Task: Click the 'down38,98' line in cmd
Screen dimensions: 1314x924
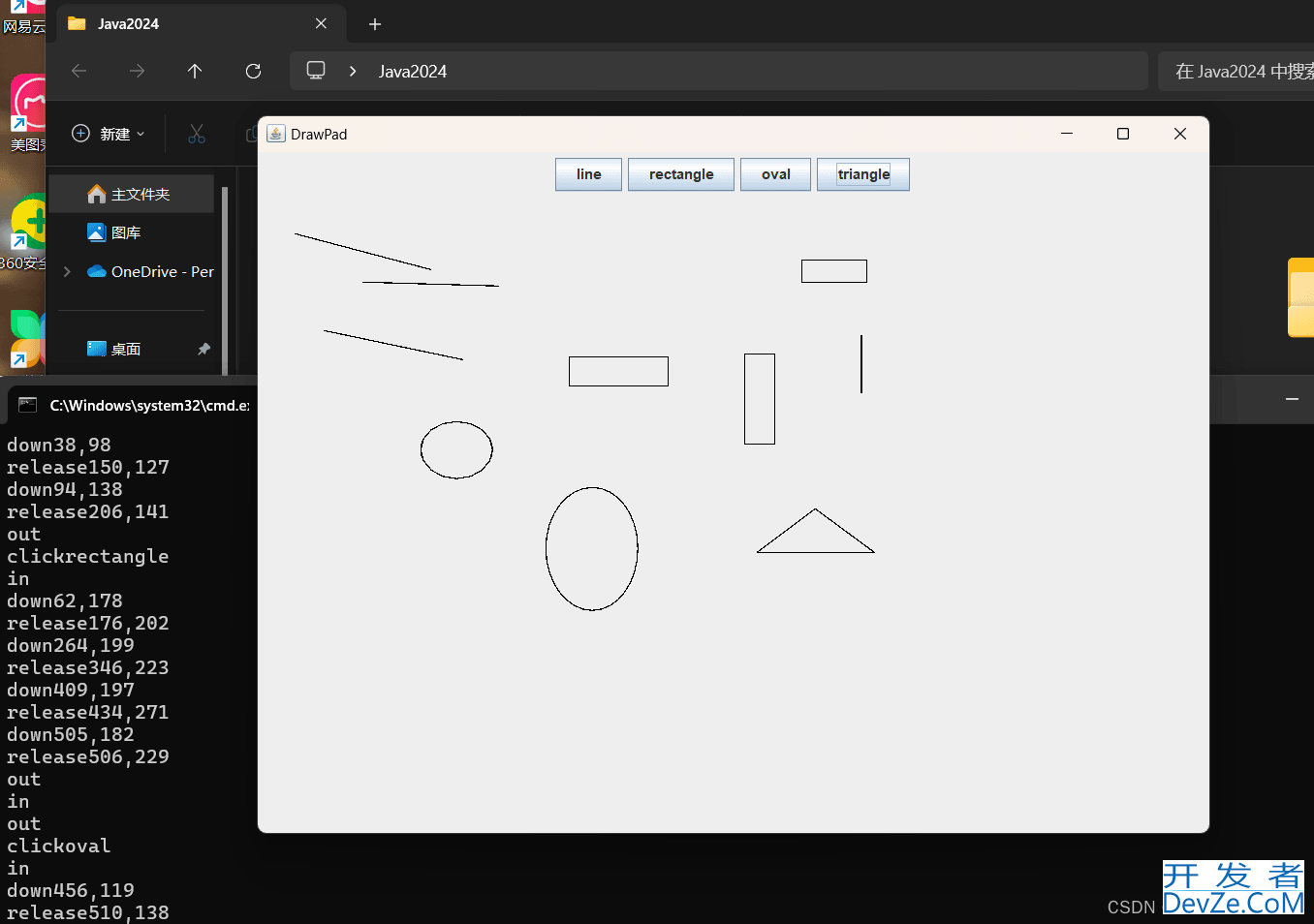Action: click(x=59, y=445)
